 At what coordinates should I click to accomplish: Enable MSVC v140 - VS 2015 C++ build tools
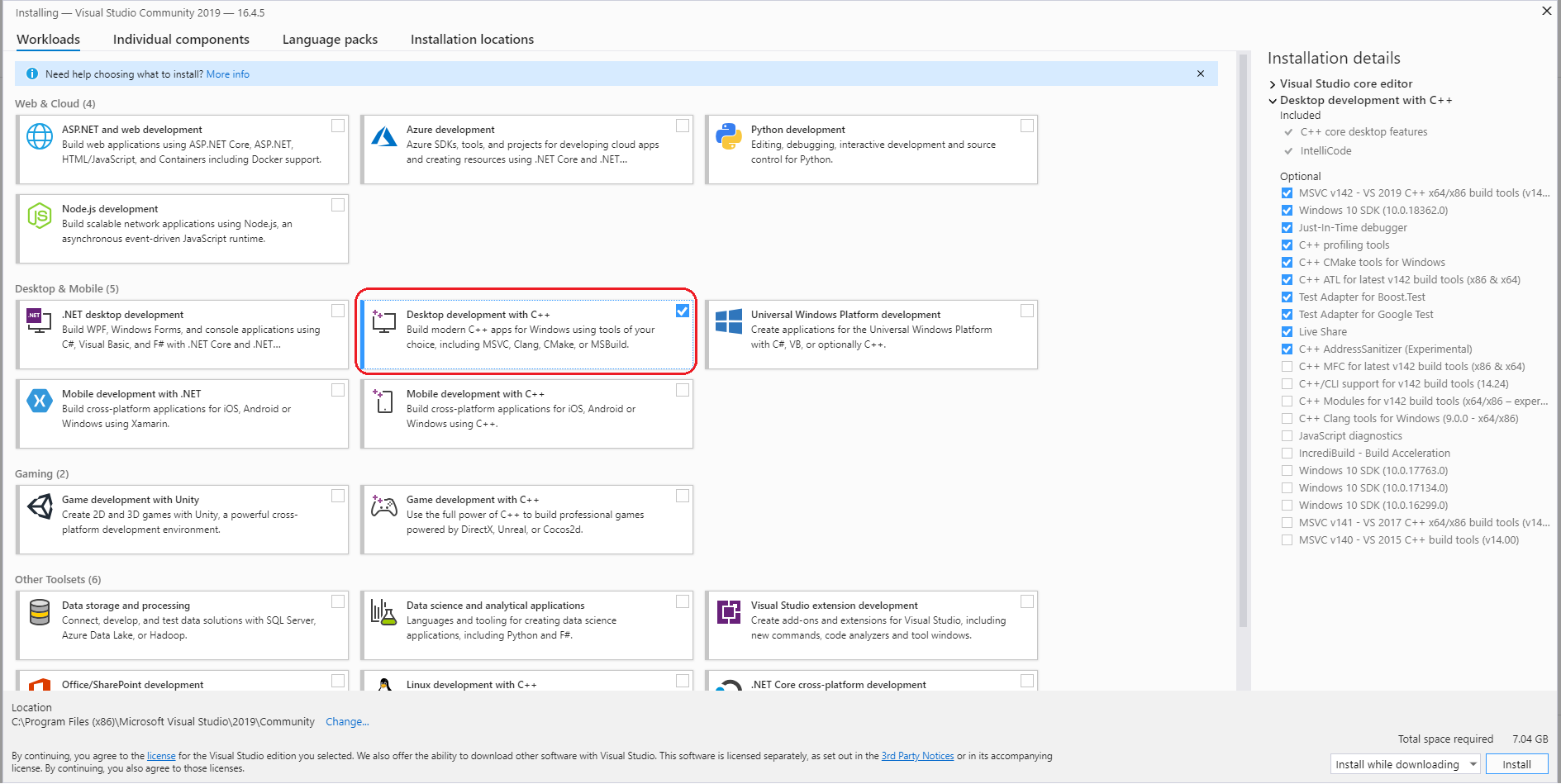pyautogui.click(x=1287, y=540)
